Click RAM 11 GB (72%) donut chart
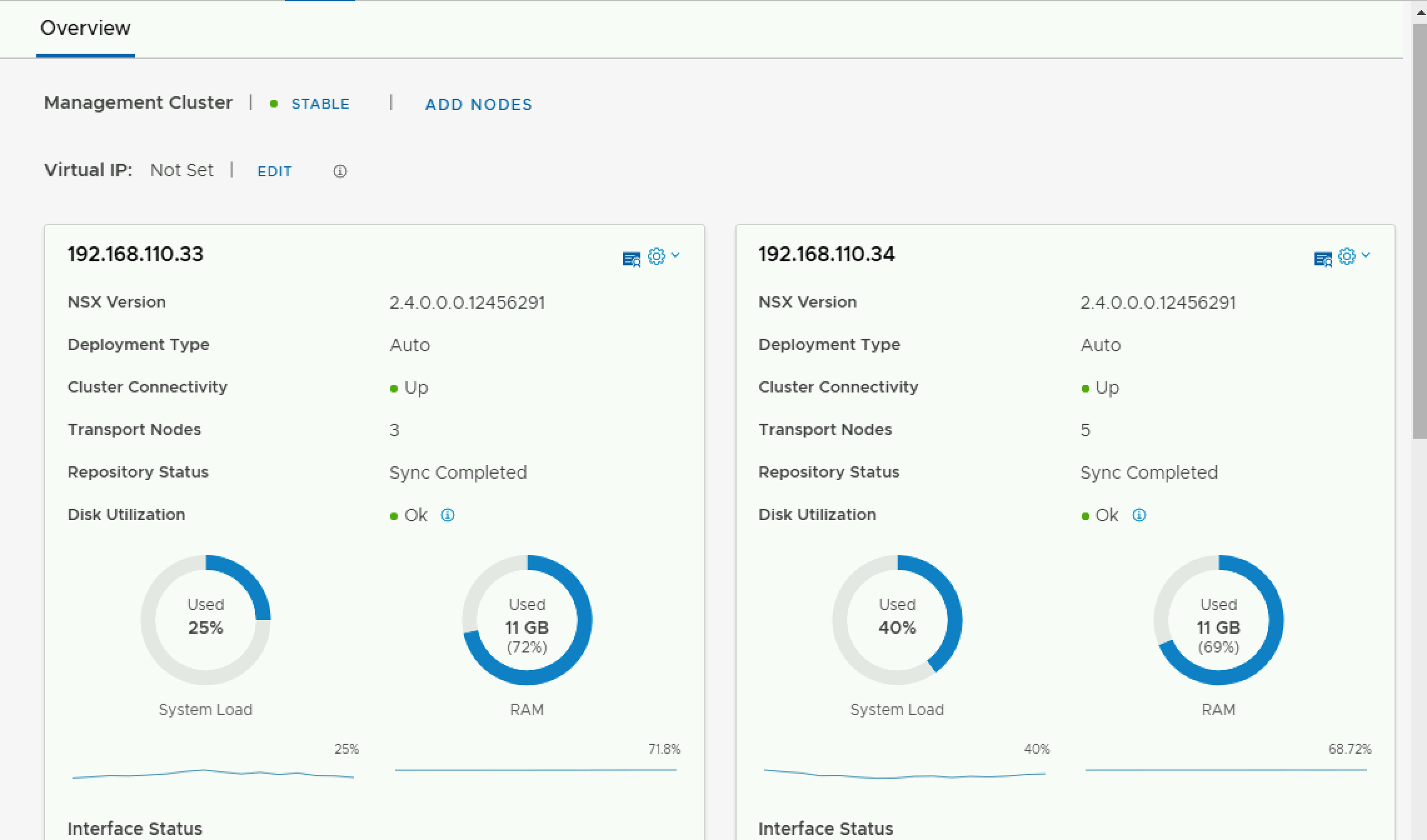 coord(527,619)
